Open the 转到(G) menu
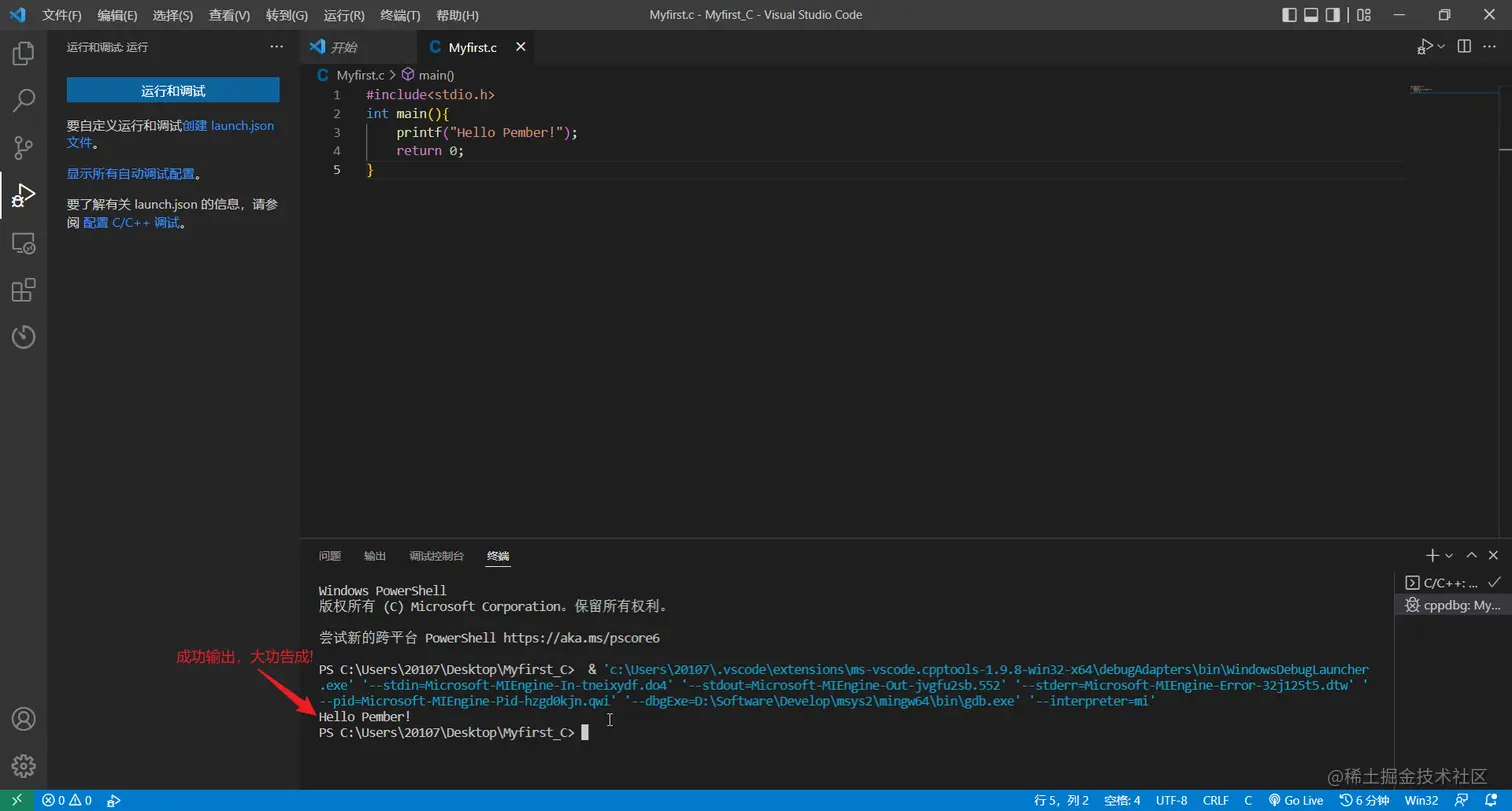This screenshot has width=1512, height=811. pyautogui.click(x=287, y=15)
